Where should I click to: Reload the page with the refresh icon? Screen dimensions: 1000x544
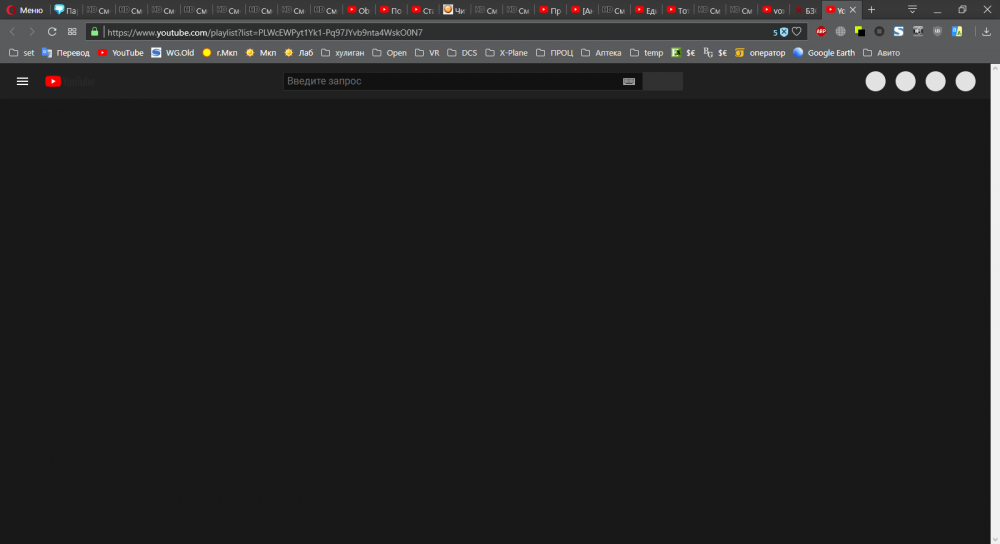click(52, 32)
